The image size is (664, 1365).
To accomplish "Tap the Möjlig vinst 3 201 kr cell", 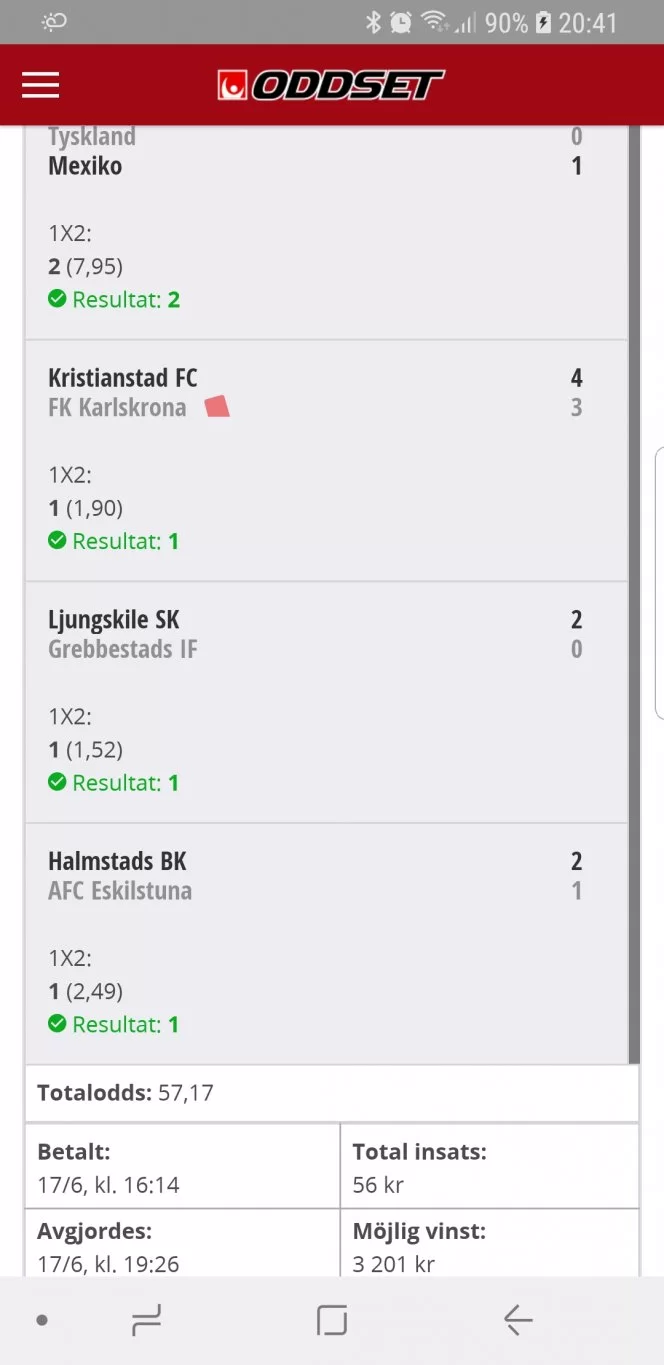I will [489, 1248].
